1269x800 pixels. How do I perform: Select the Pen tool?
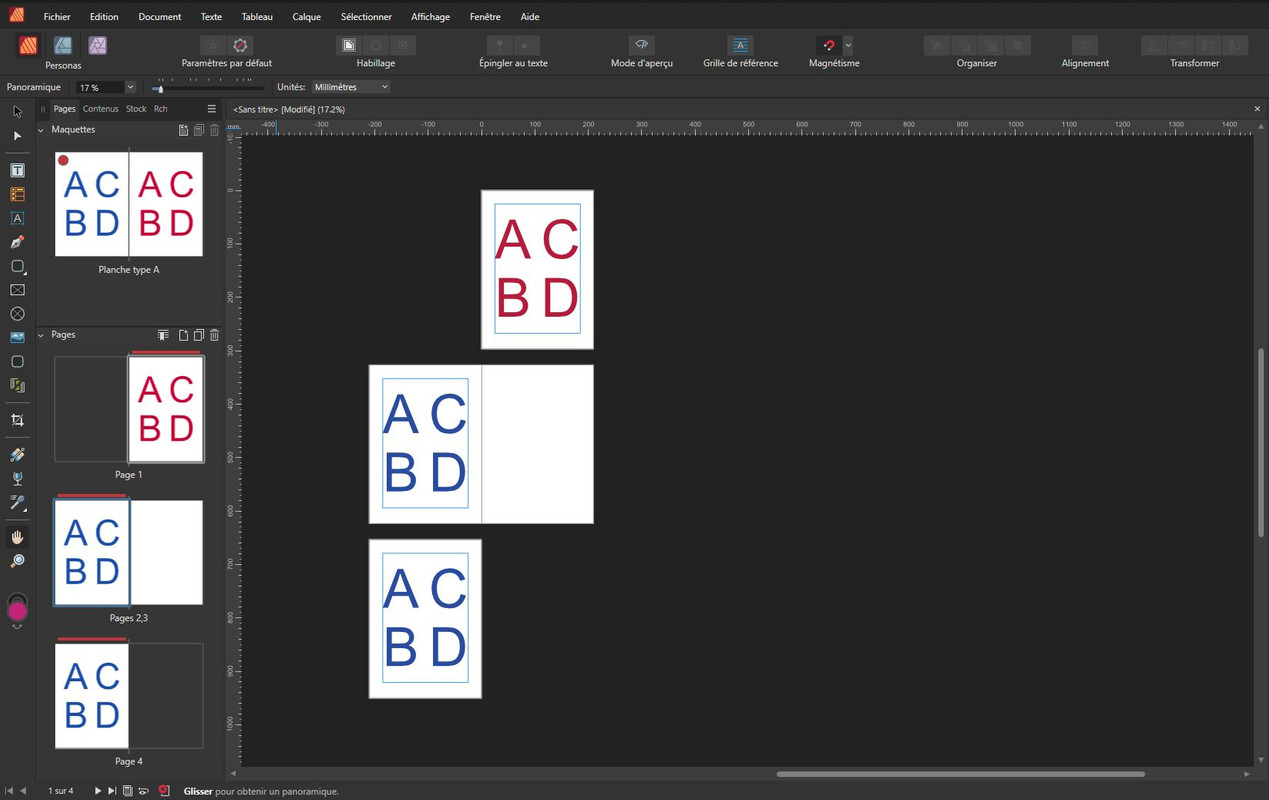[x=17, y=242]
